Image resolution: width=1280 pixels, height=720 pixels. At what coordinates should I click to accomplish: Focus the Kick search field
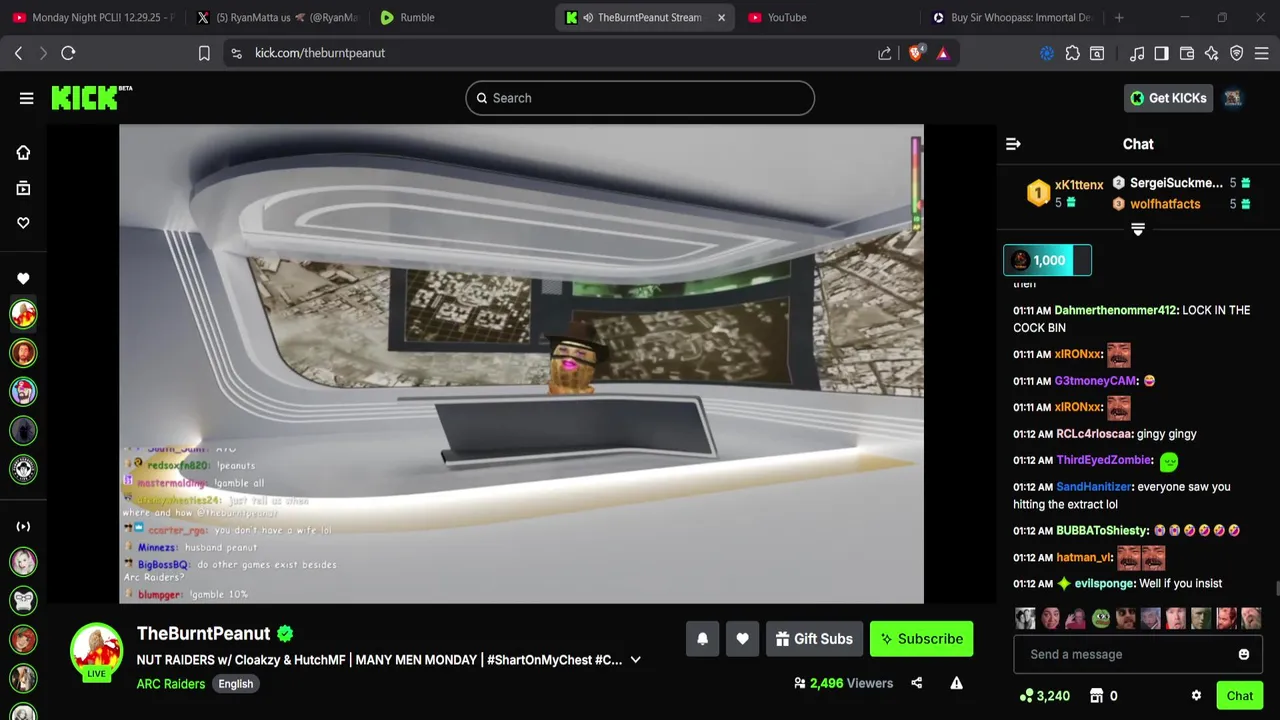(640, 98)
